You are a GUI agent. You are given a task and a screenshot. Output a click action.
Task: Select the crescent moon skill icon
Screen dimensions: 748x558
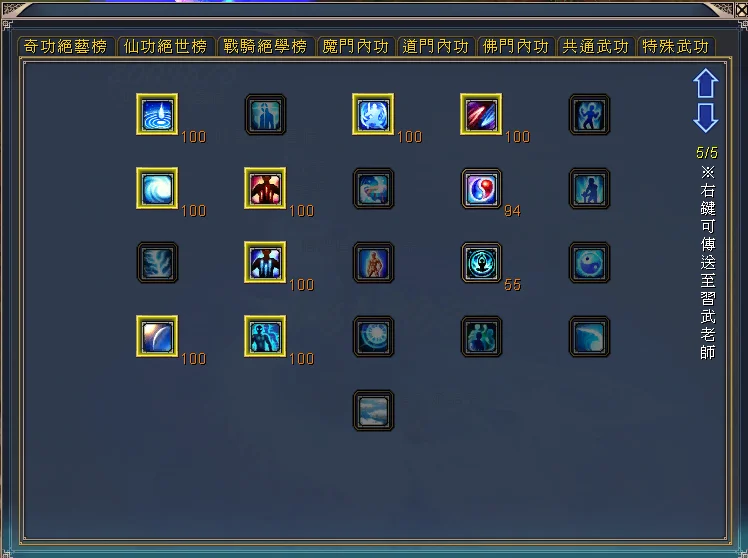pyautogui.click(x=157, y=336)
